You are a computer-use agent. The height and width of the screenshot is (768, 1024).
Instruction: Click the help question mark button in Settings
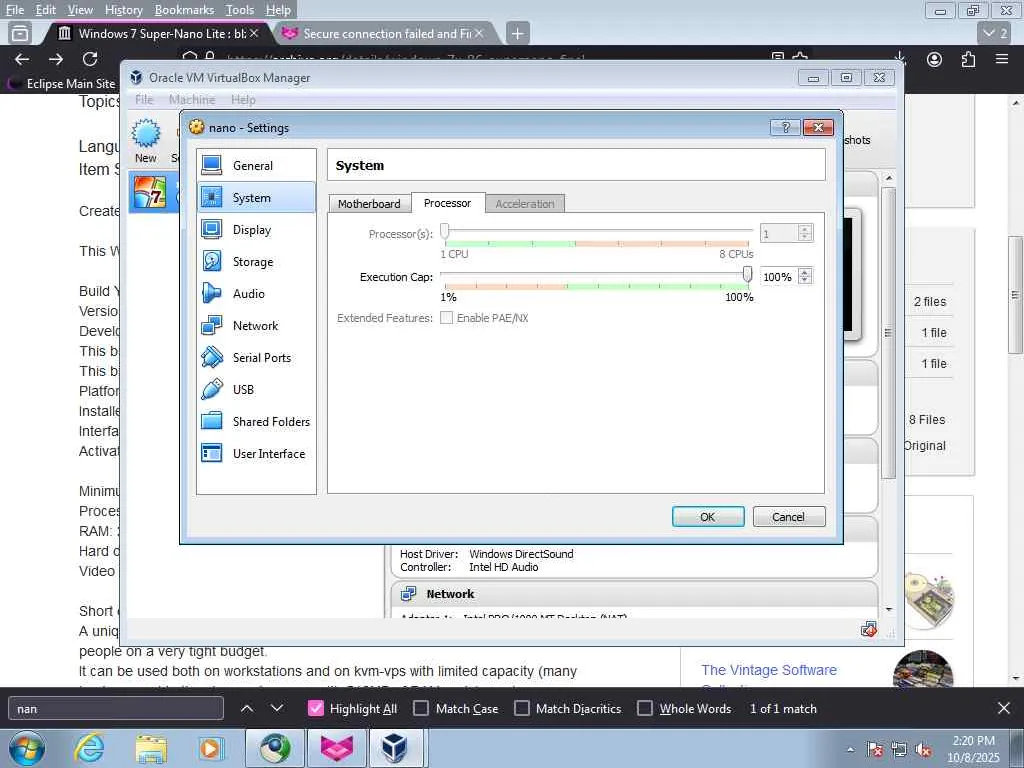point(786,127)
